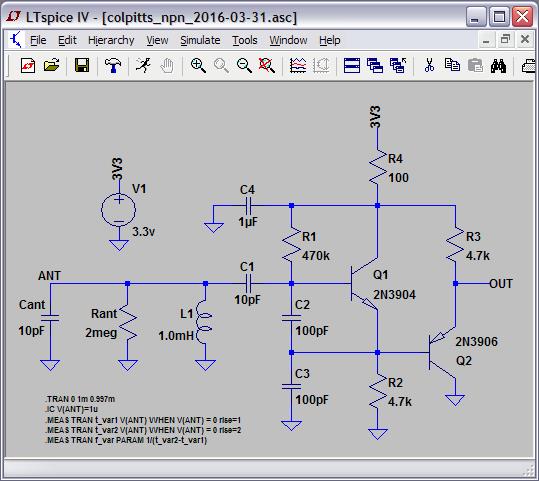Click the Autorange waveform icon
This screenshot has height=481, width=539.
(x=298, y=65)
